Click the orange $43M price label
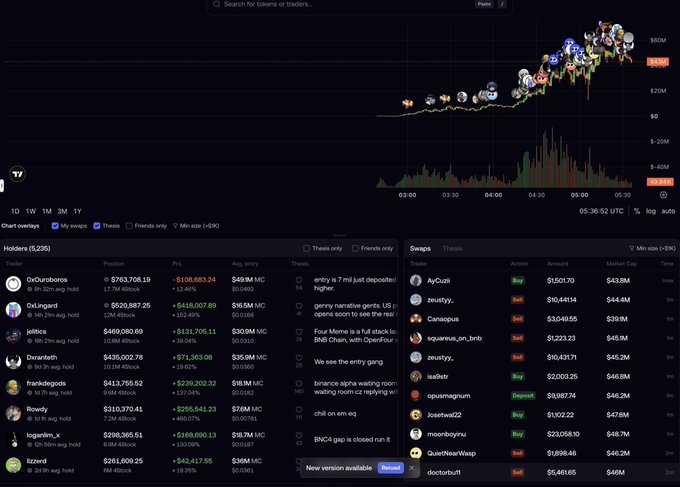680x487 pixels. pos(657,62)
